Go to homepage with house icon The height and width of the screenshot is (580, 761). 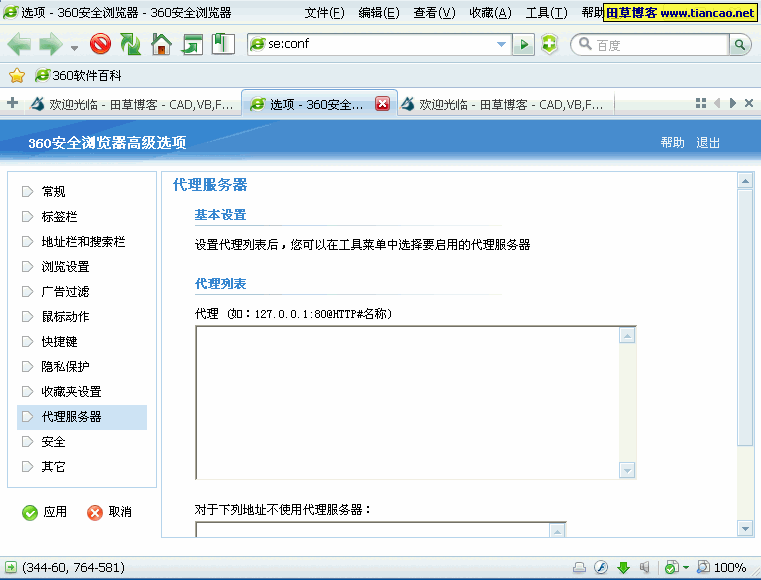pos(161,44)
